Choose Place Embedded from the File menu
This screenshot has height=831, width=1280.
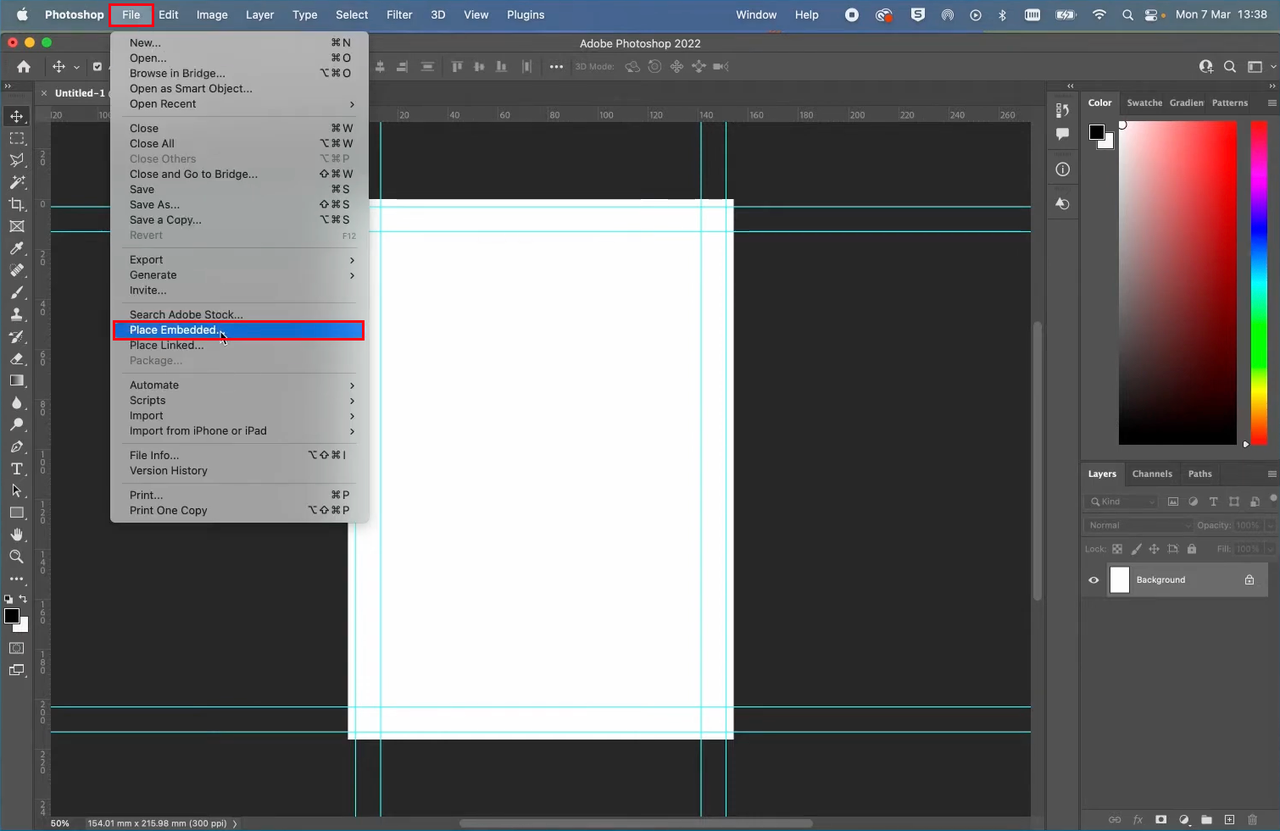175,330
